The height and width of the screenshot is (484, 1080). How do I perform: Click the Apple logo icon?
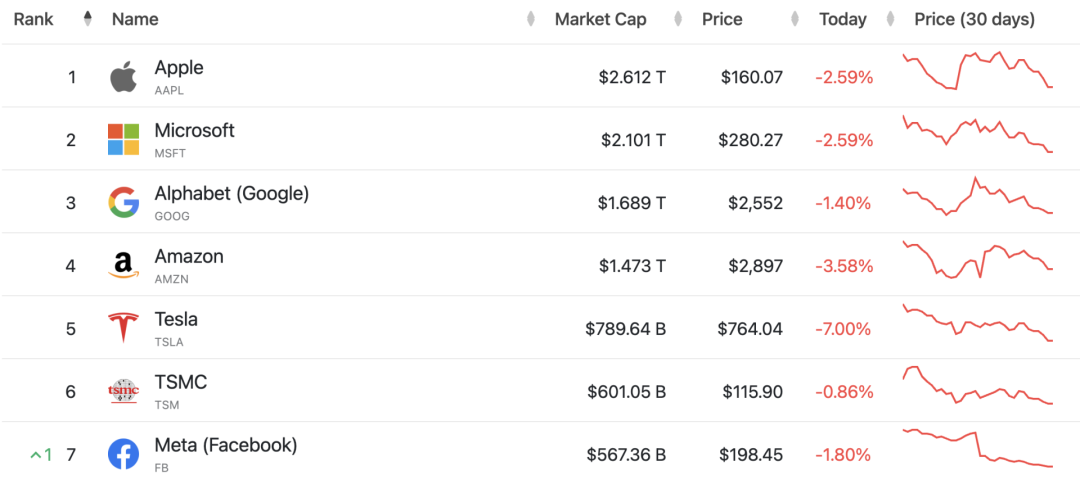tap(123, 77)
